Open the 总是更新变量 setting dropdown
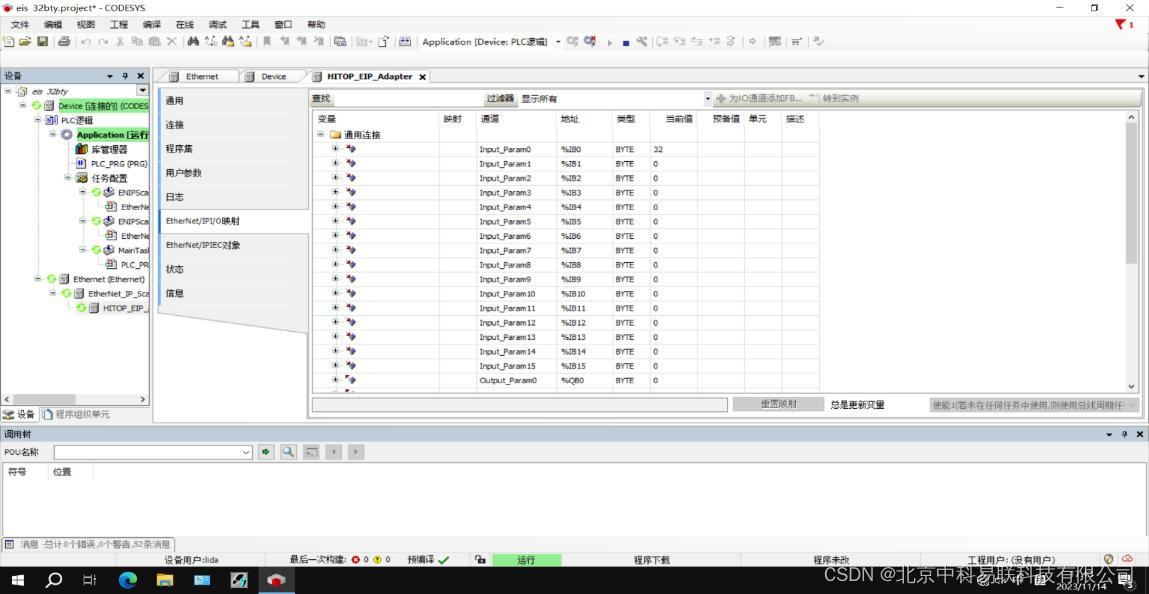This screenshot has height=594, width=1149. (1133, 405)
